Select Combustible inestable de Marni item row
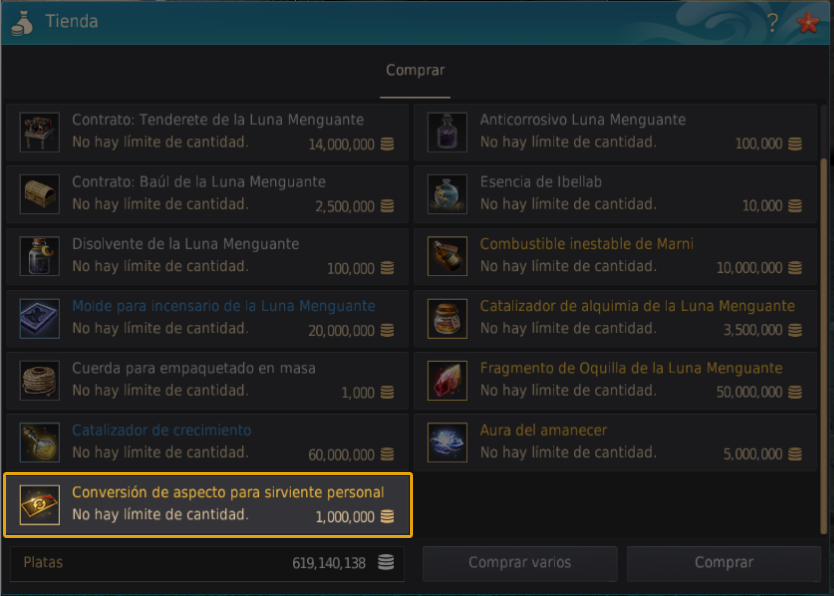The height and width of the screenshot is (596, 834). 615,256
